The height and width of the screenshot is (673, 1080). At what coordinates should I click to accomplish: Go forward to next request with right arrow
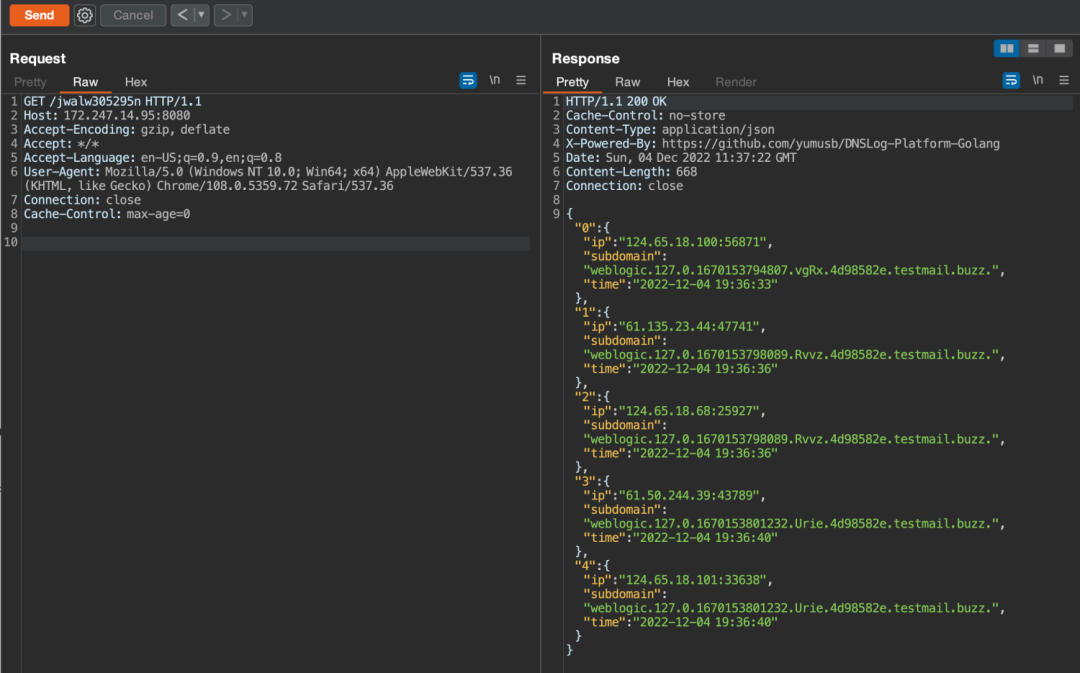click(x=225, y=15)
